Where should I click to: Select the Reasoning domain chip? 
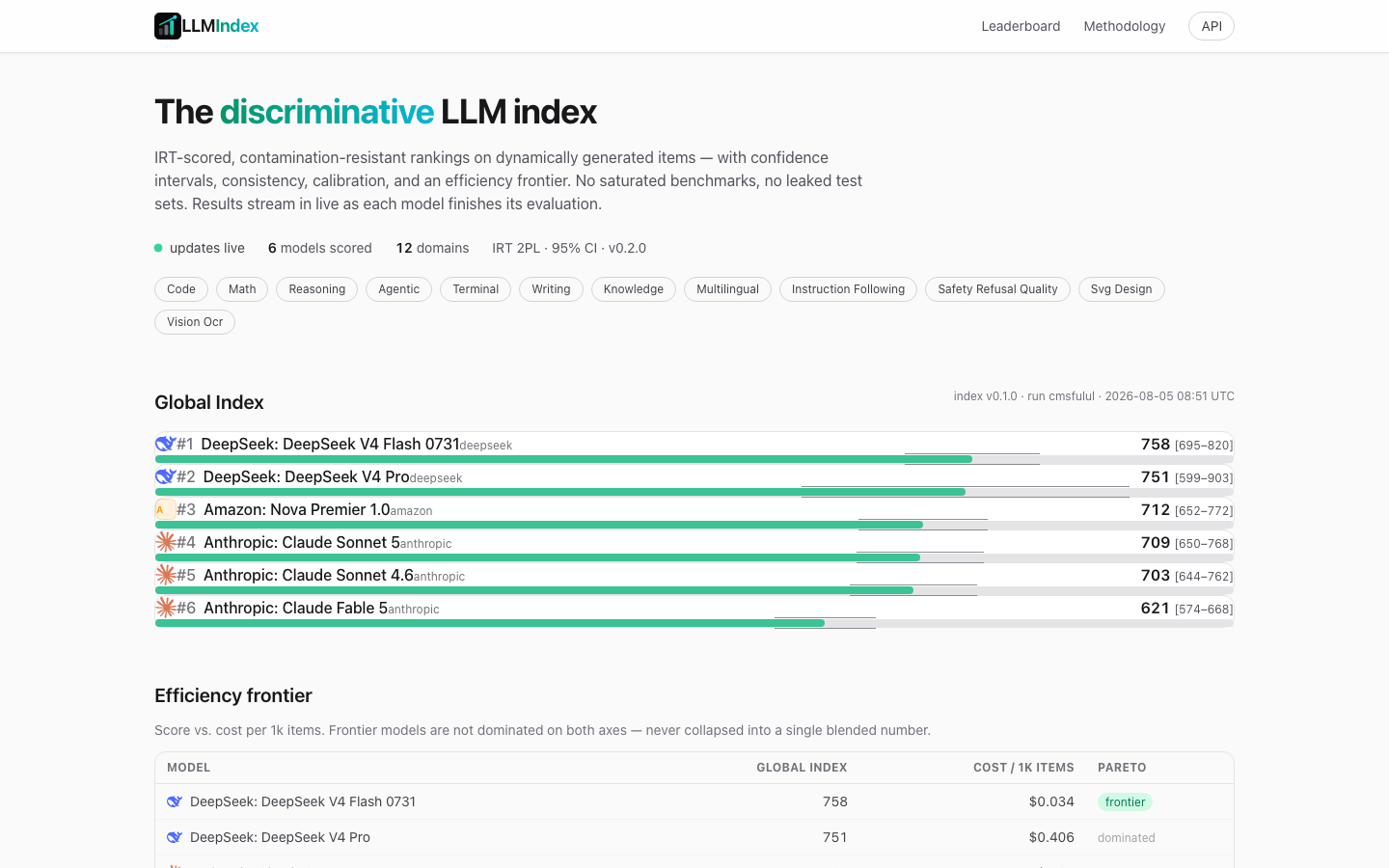[316, 289]
